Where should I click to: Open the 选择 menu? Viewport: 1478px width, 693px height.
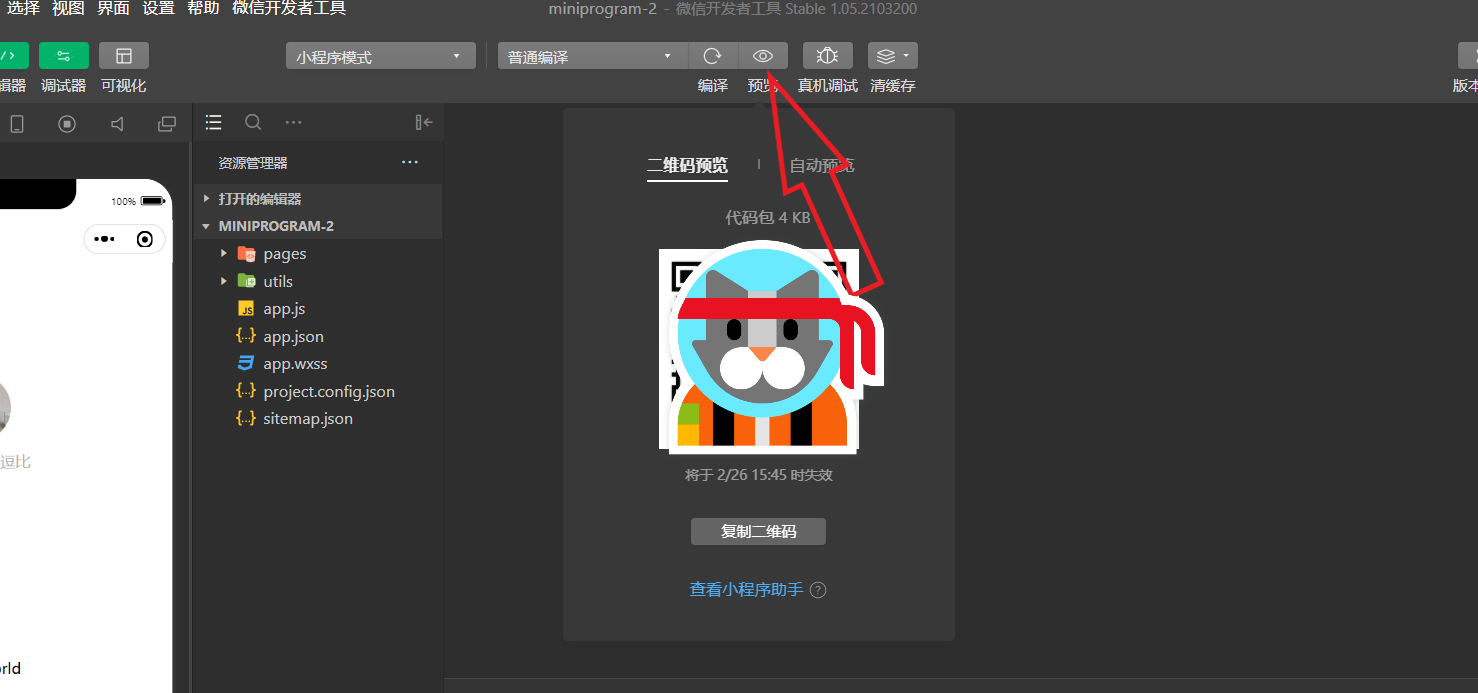click(23, 9)
